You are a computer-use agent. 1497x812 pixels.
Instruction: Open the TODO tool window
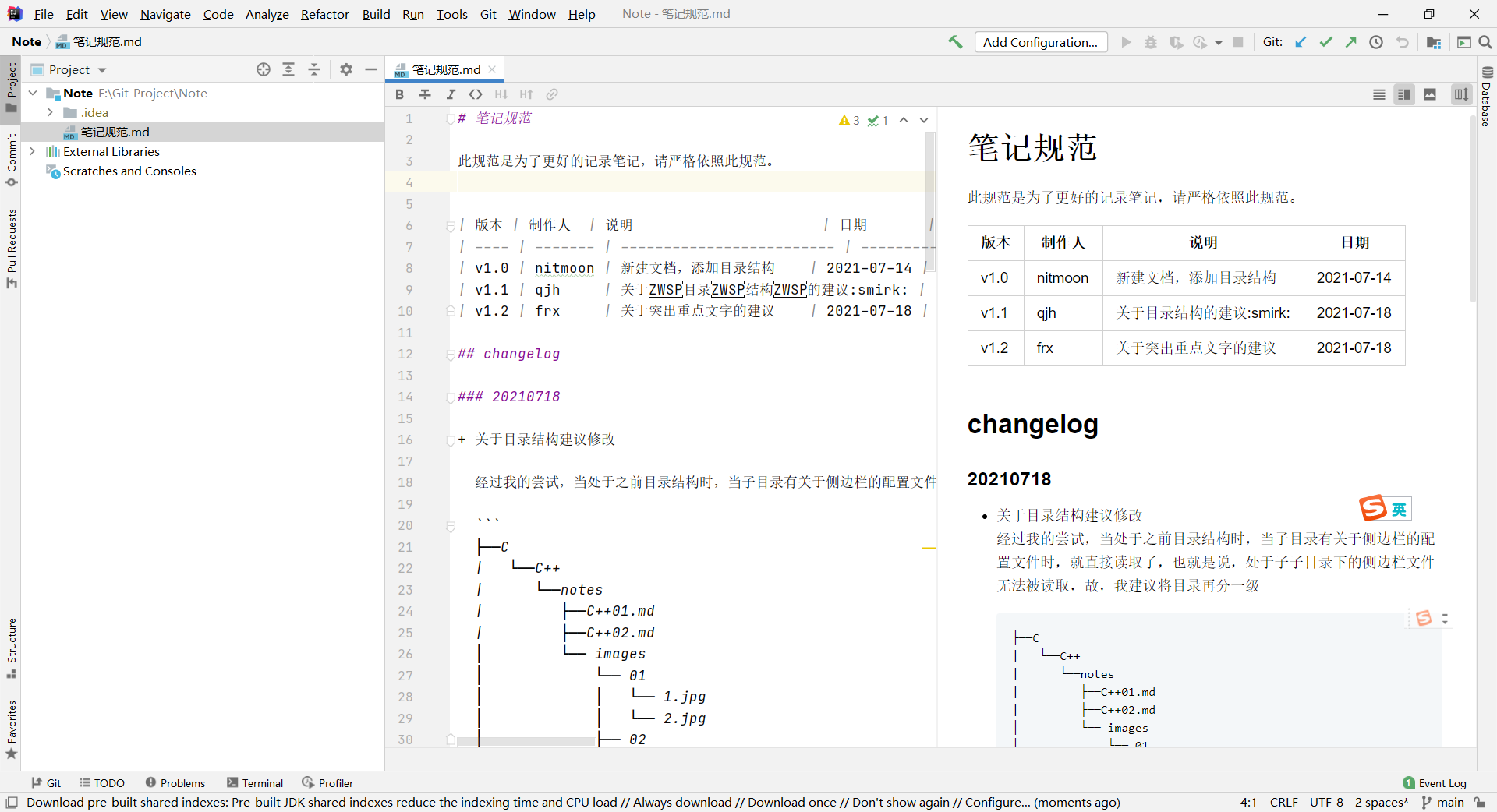pyautogui.click(x=102, y=783)
